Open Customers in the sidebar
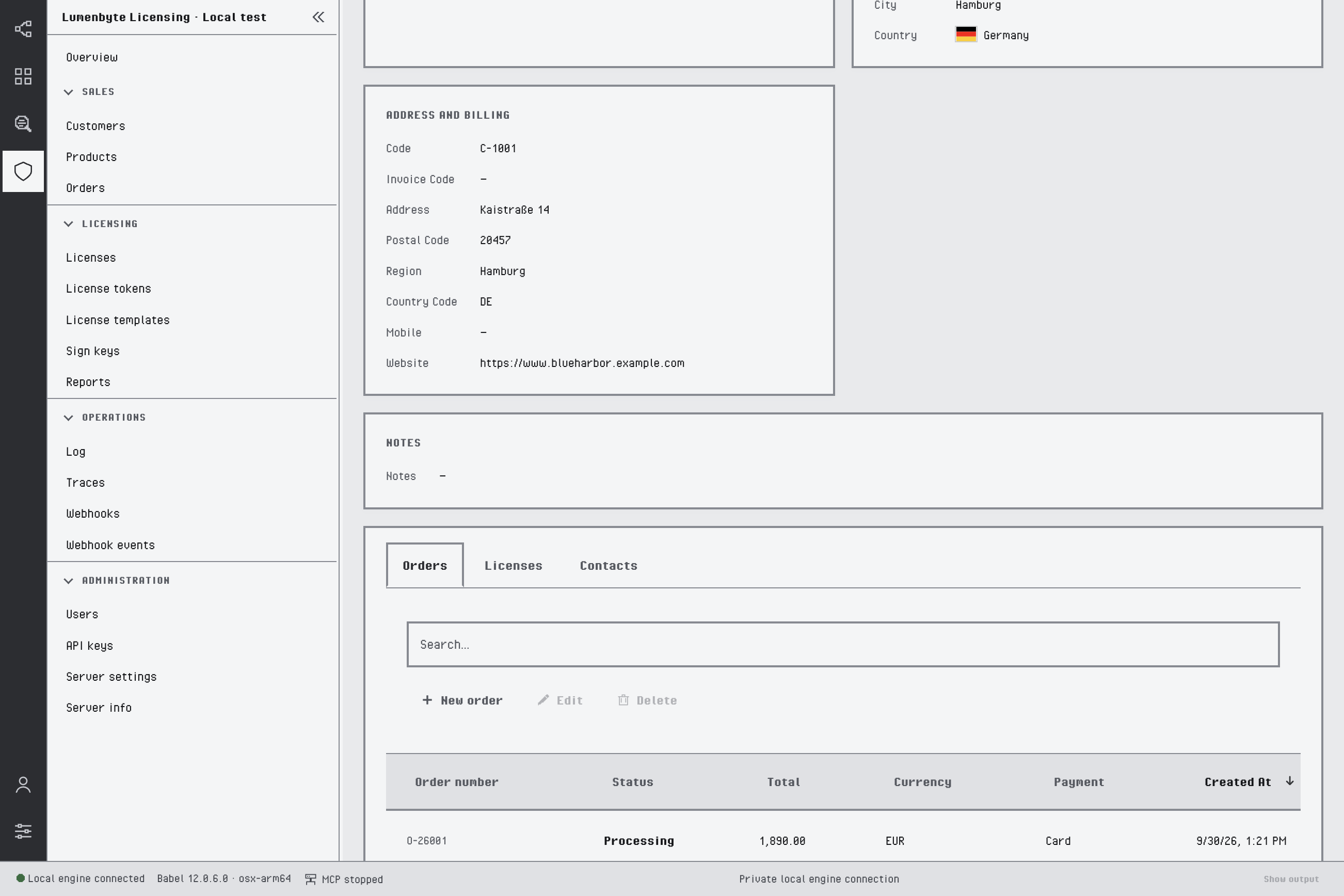Image resolution: width=1344 pixels, height=896 pixels. [x=95, y=126]
